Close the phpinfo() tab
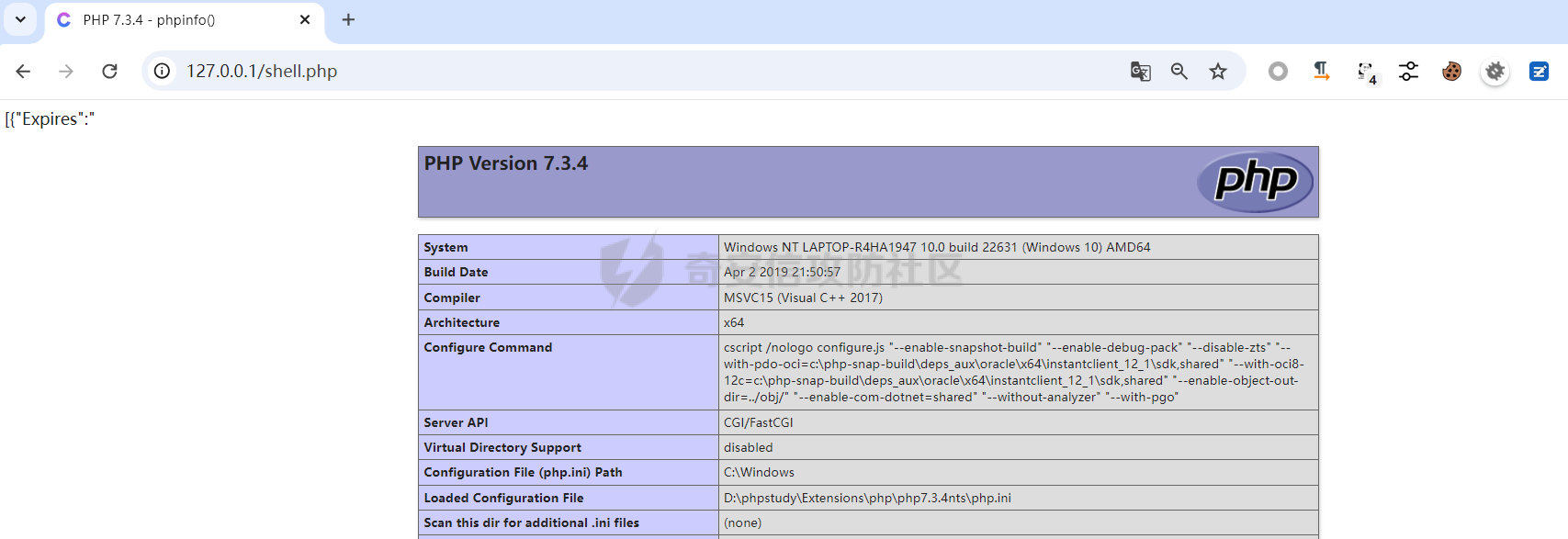This screenshot has height=539, width=1568. [x=305, y=20]
